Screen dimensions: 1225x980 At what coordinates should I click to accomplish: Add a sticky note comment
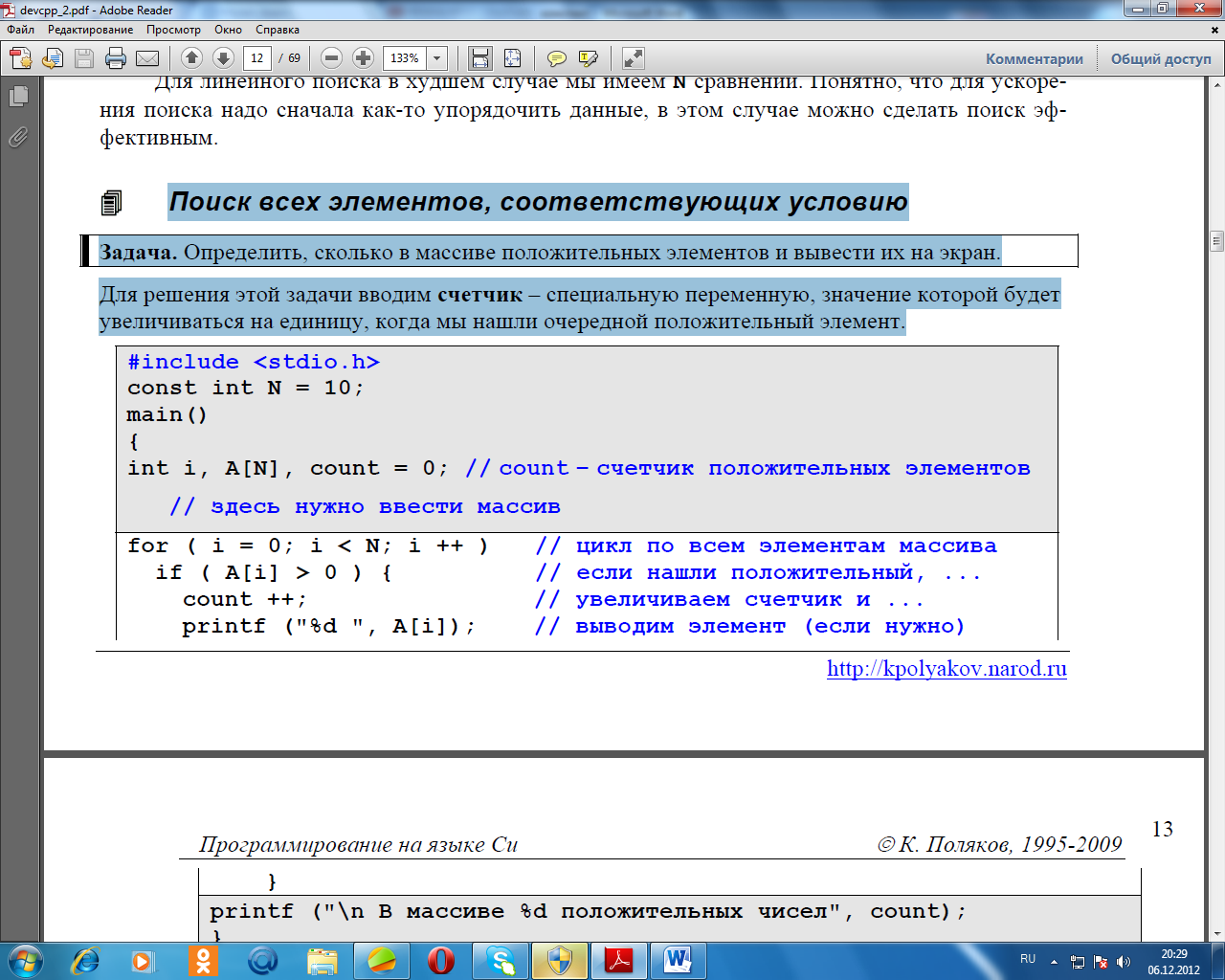pyautogui.click(x=556, y=58)
